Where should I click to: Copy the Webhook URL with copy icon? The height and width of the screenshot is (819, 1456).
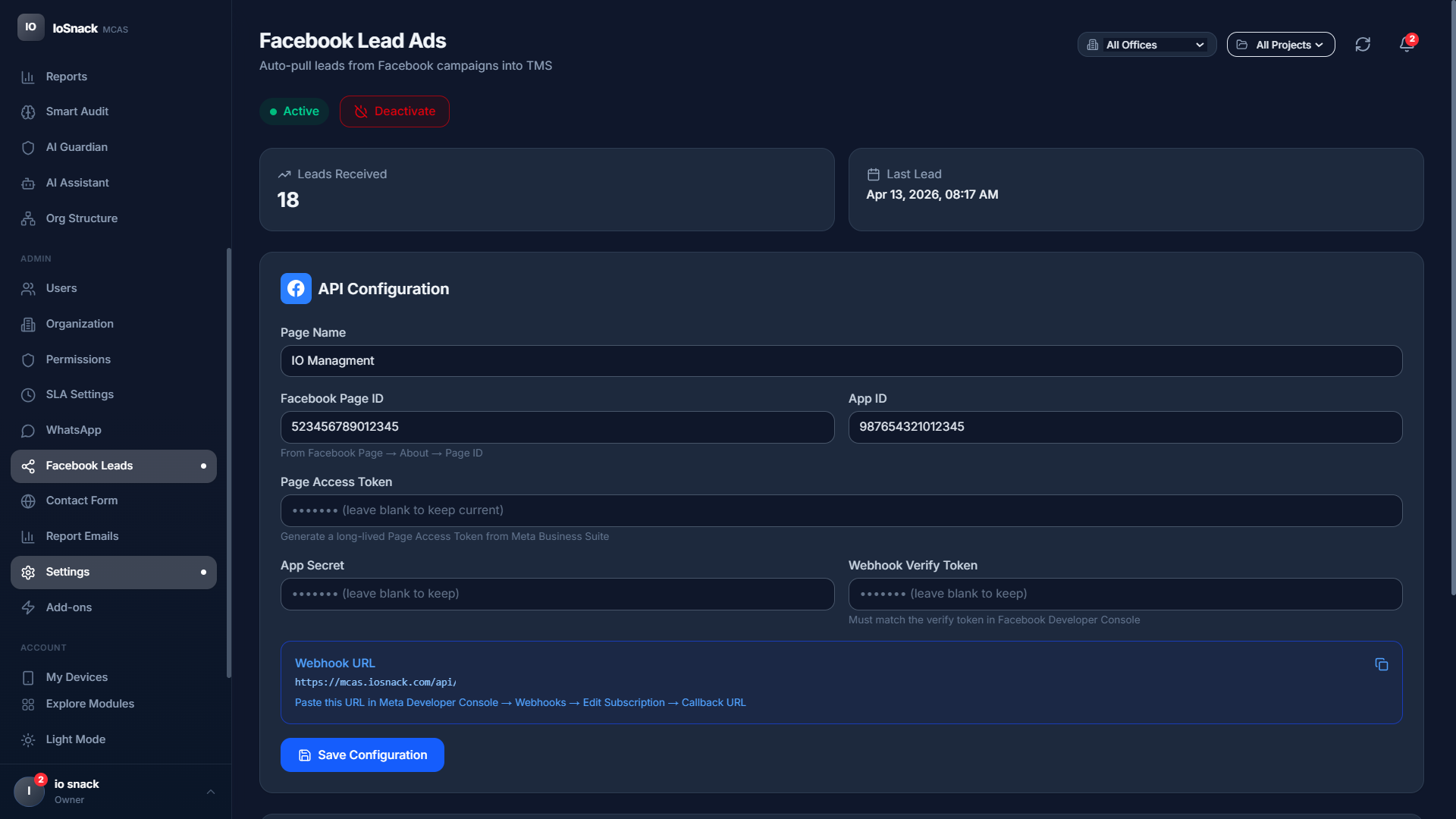[1381, 664]
